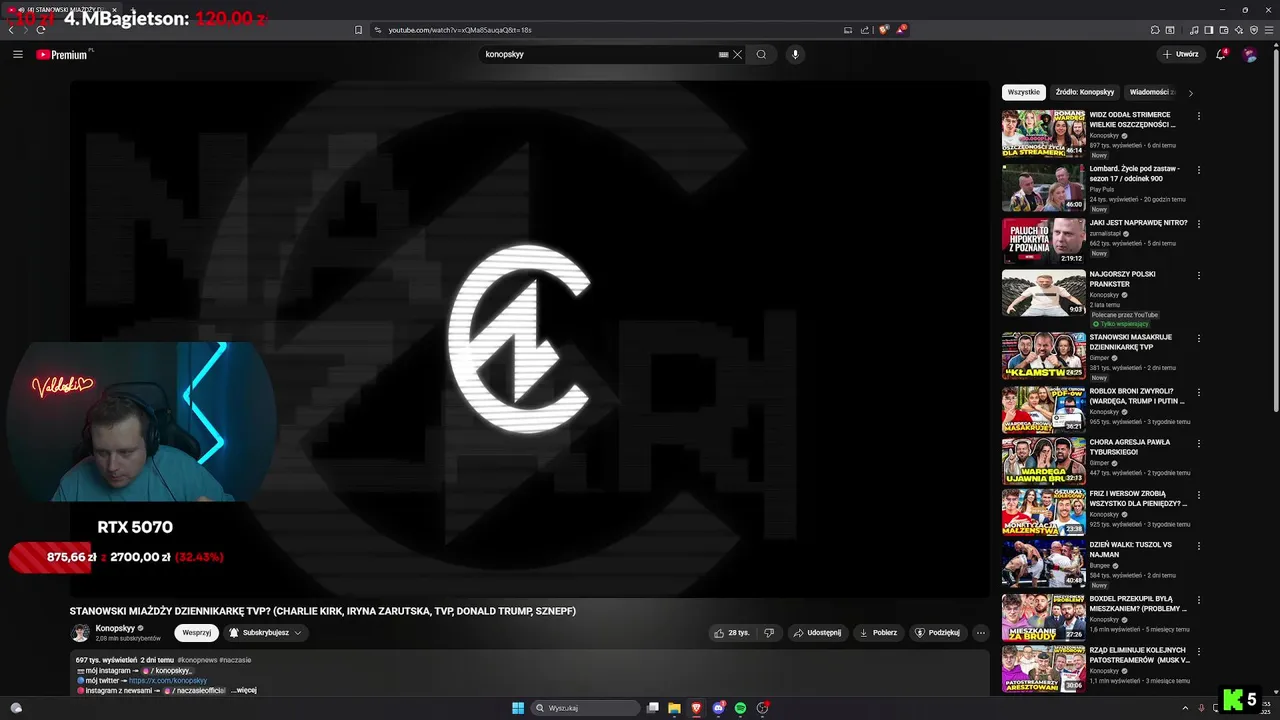
Task: Open options menu for Lombard video
Action: [1199, 170]
